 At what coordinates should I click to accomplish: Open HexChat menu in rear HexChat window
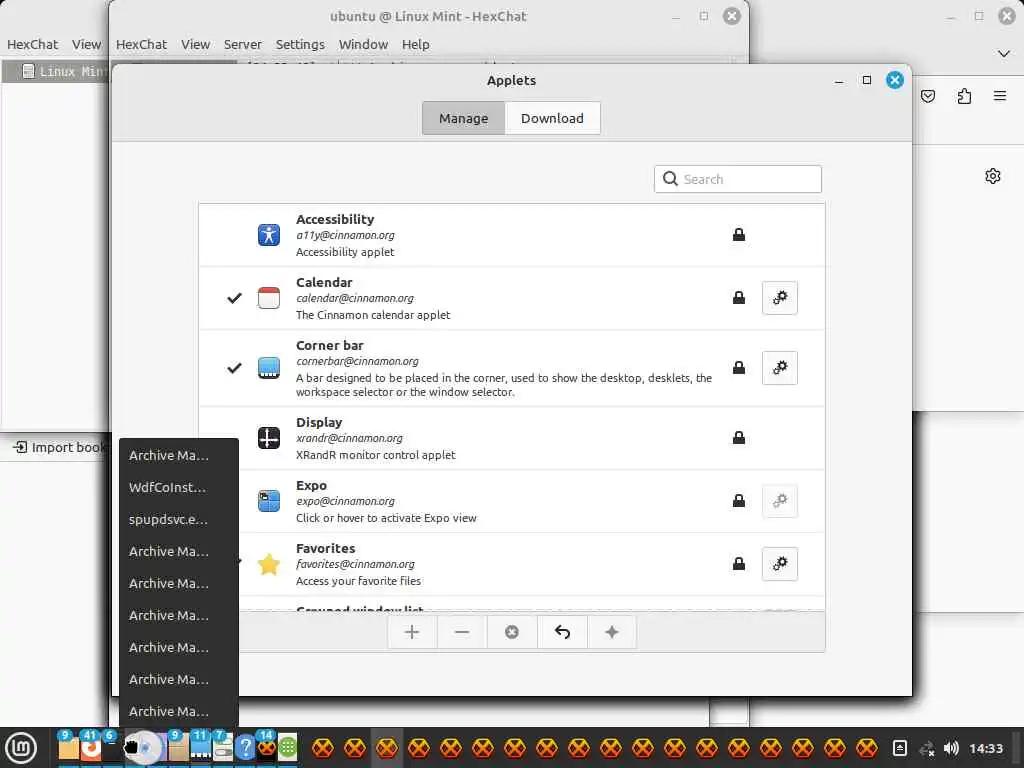tap(32, 44)
